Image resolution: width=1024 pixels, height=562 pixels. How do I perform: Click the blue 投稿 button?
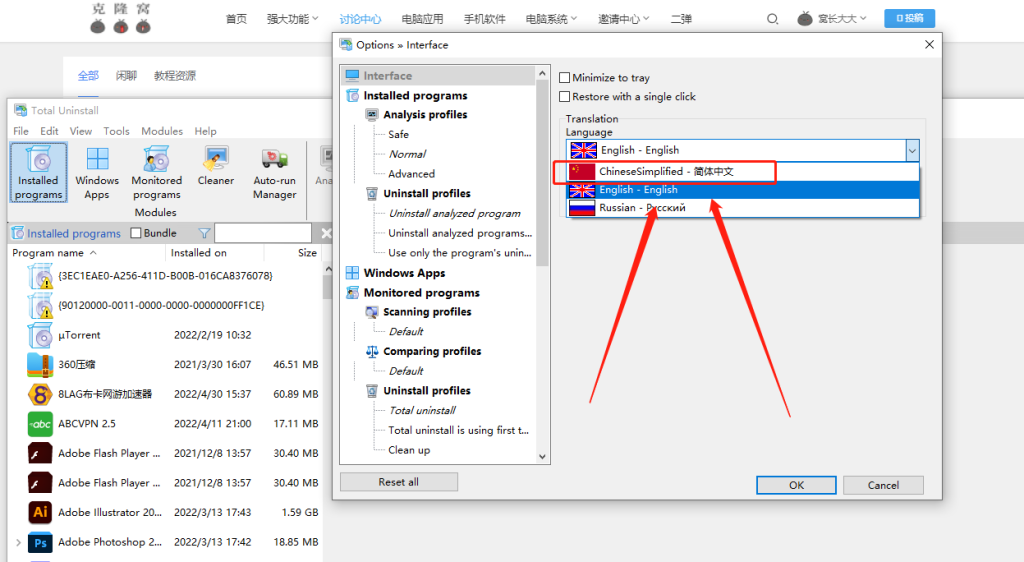tap(909, 18)
